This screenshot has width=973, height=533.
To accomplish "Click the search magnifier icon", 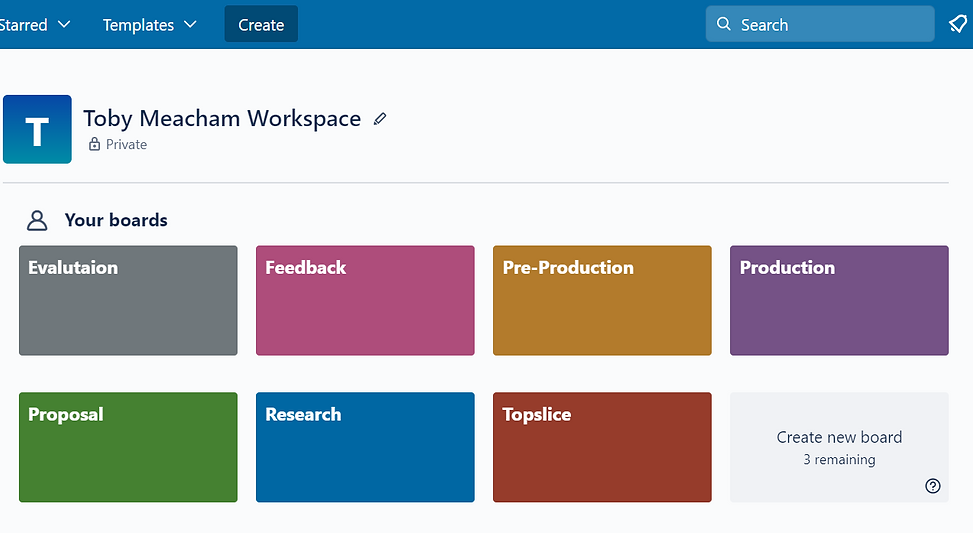I will 724,24.
